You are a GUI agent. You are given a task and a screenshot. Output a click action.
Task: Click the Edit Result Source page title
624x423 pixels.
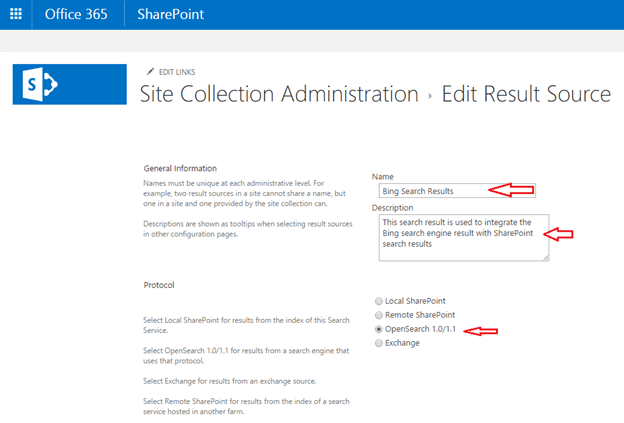[x=527, y=95]
